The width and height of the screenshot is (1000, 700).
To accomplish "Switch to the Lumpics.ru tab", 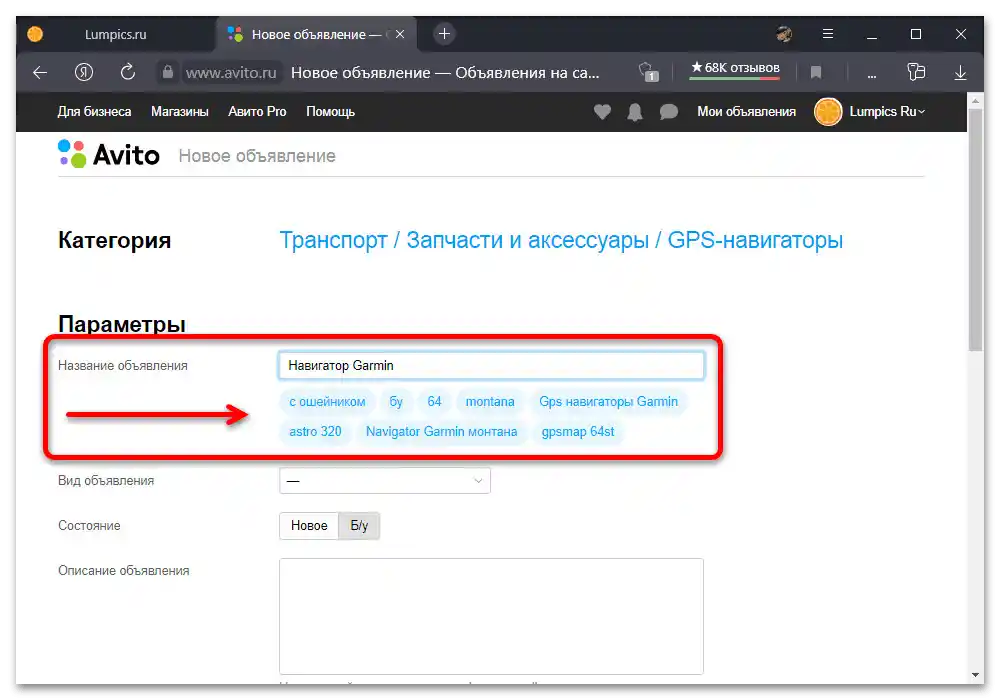I will [x=115, y=34].
